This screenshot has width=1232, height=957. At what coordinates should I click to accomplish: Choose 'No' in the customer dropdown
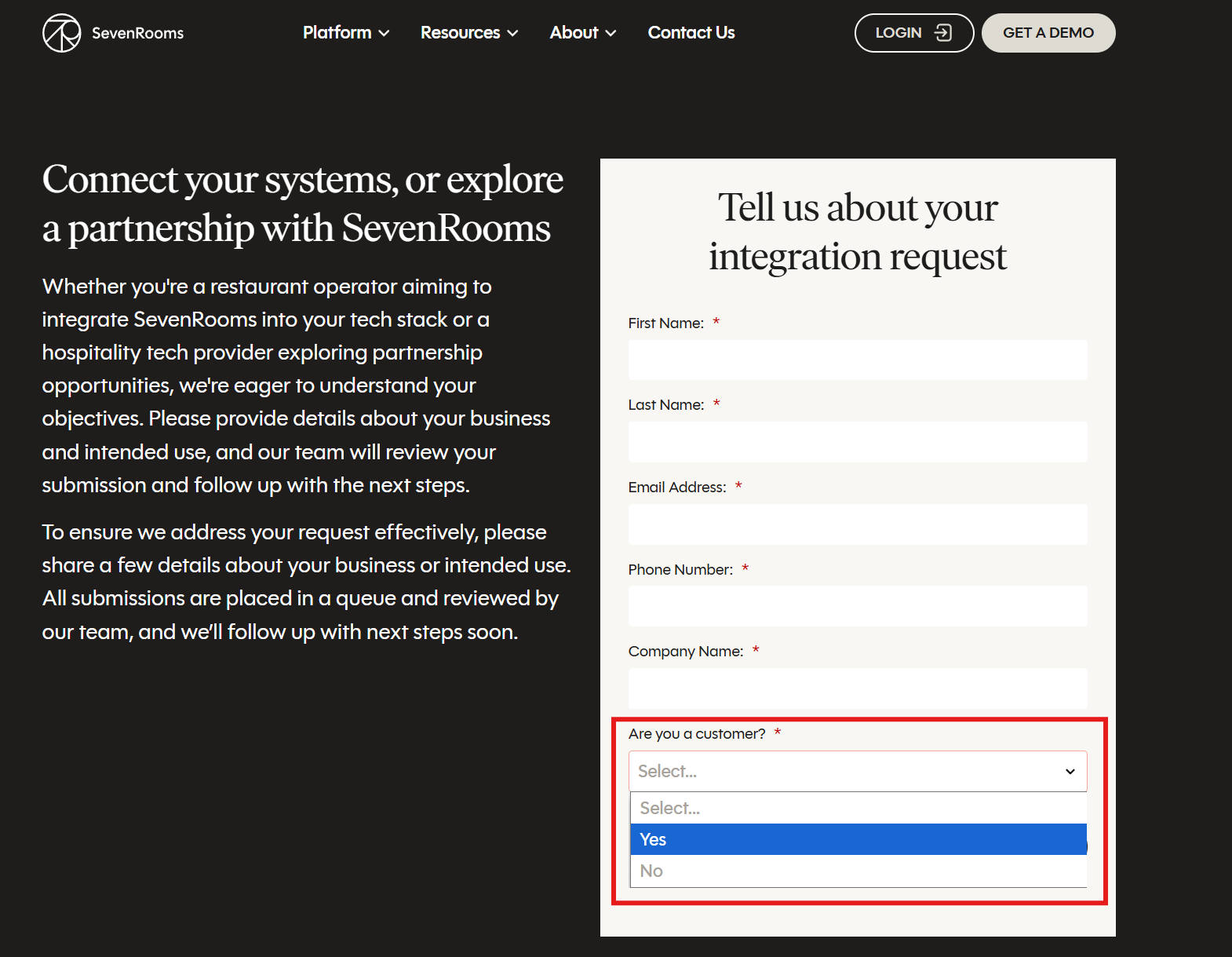point(857,871)
